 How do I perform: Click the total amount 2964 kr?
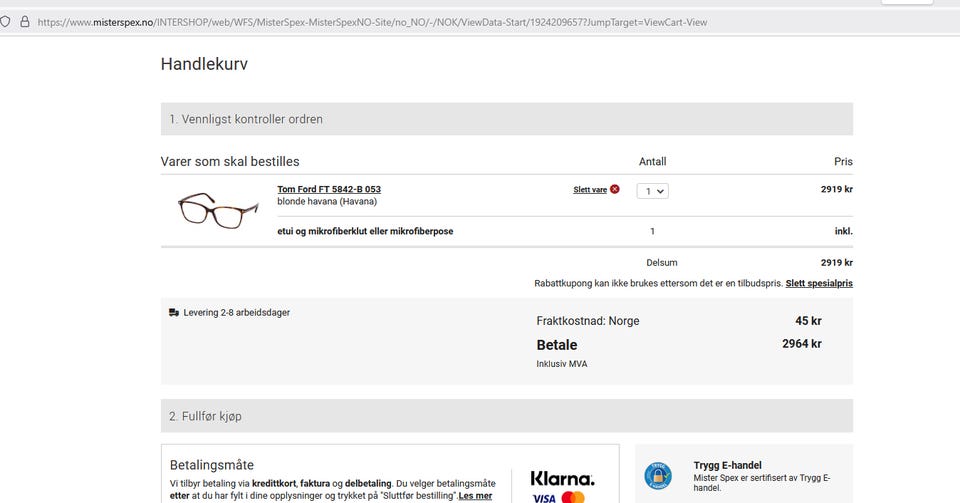click(801, 344)
